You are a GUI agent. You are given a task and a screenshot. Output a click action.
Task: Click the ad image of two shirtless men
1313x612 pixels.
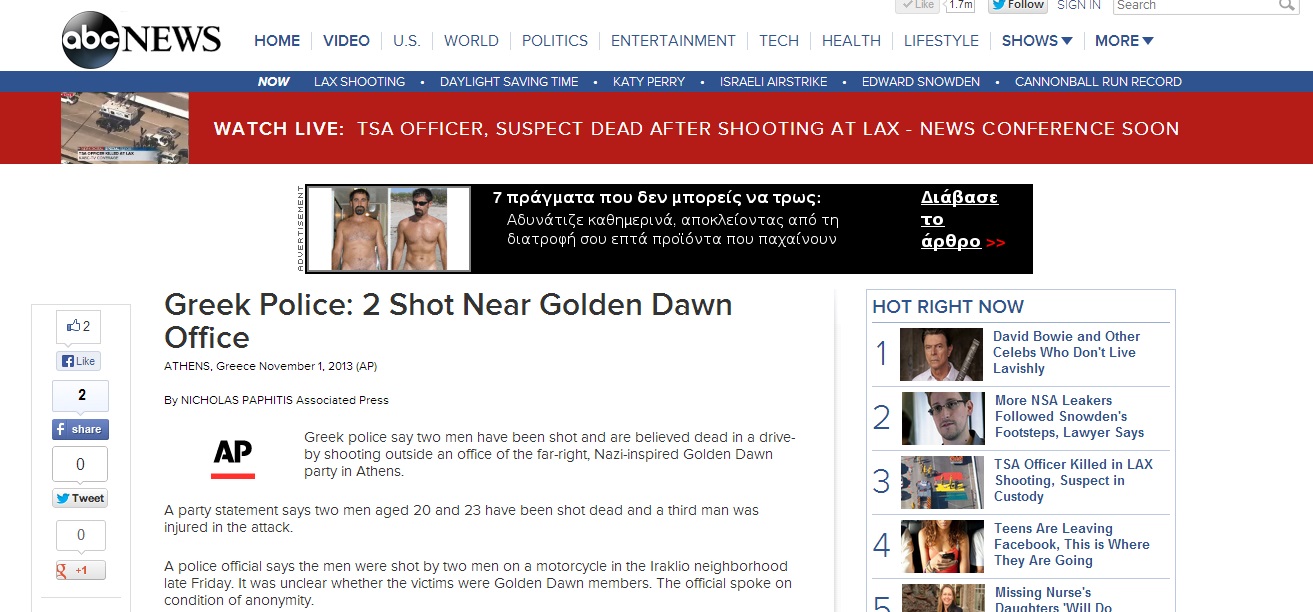click(388, 228)
